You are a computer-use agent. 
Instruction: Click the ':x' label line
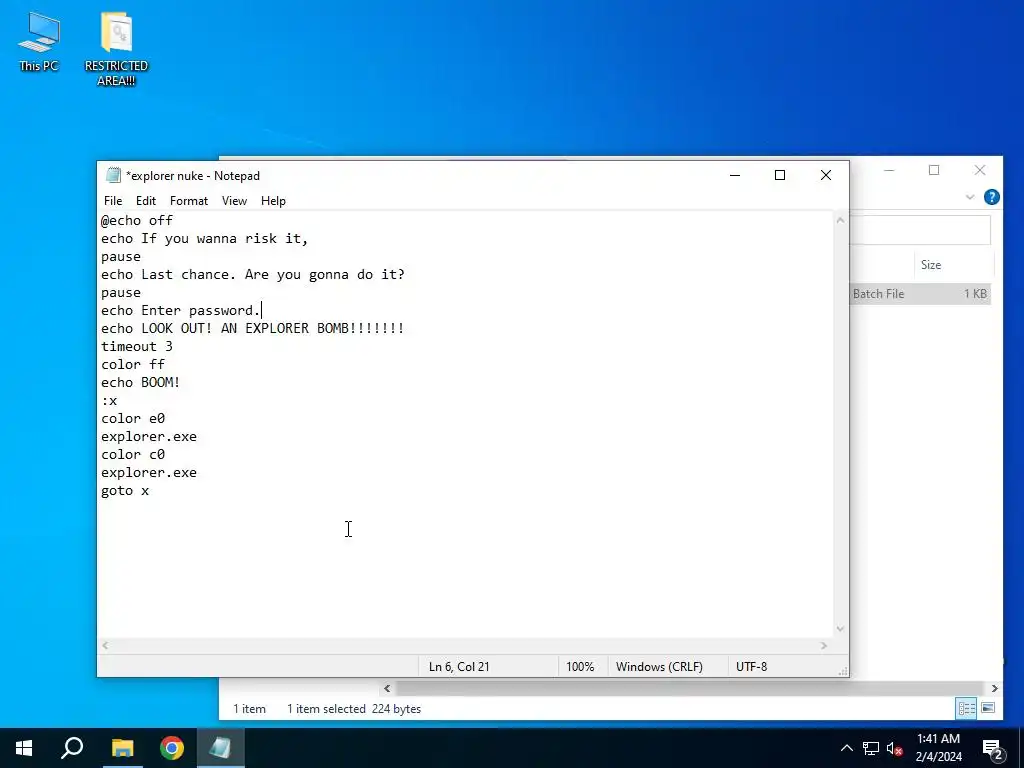click(x=109, y=401)
